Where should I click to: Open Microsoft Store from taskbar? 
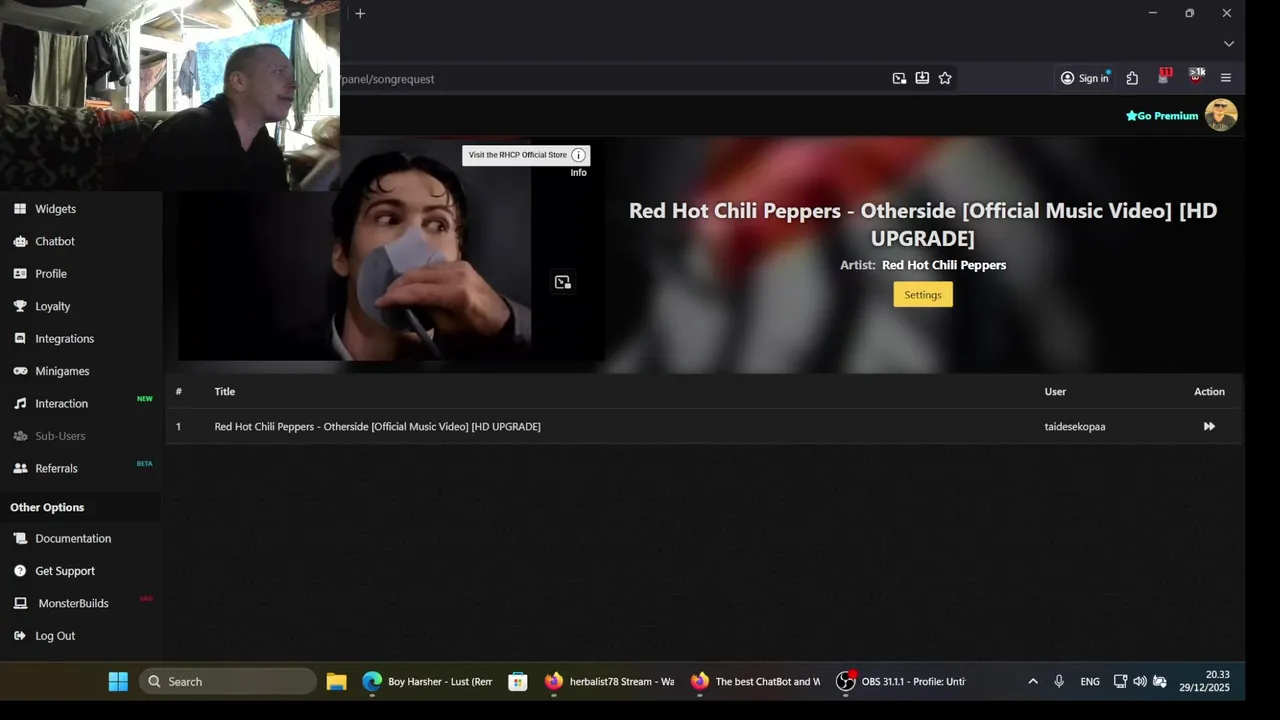518,681
